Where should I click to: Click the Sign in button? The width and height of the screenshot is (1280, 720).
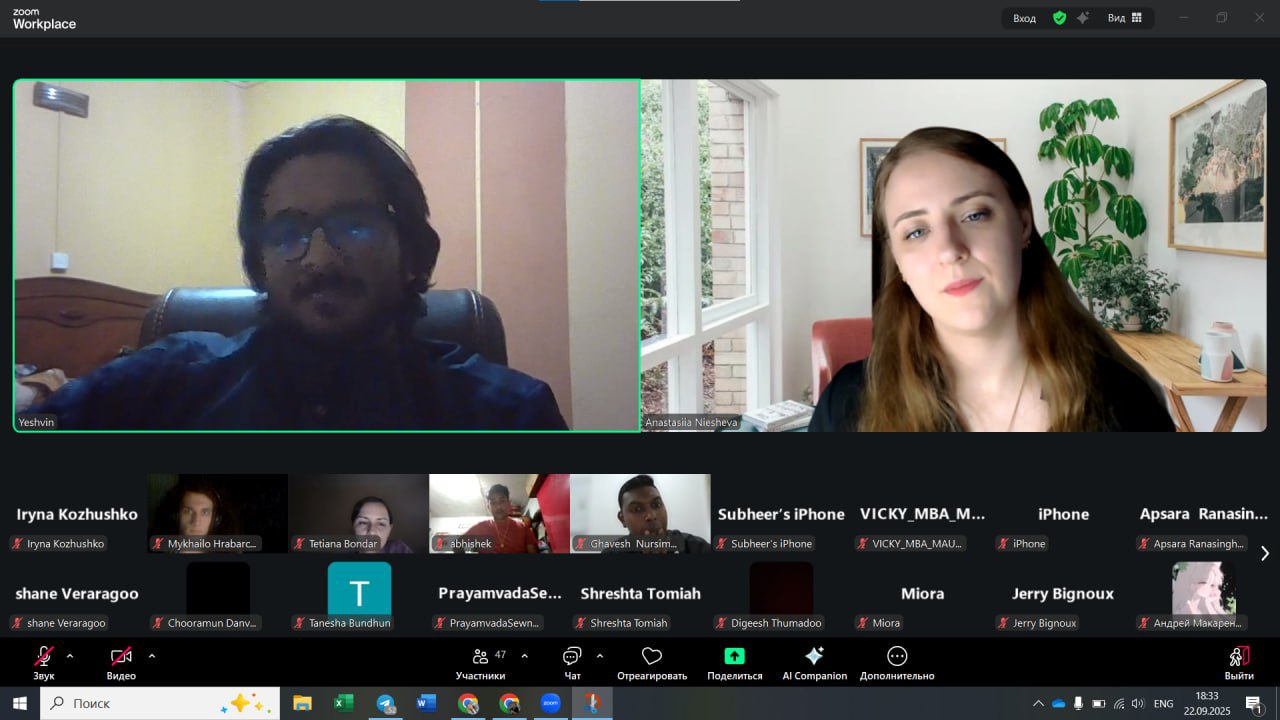(1024, 18)
